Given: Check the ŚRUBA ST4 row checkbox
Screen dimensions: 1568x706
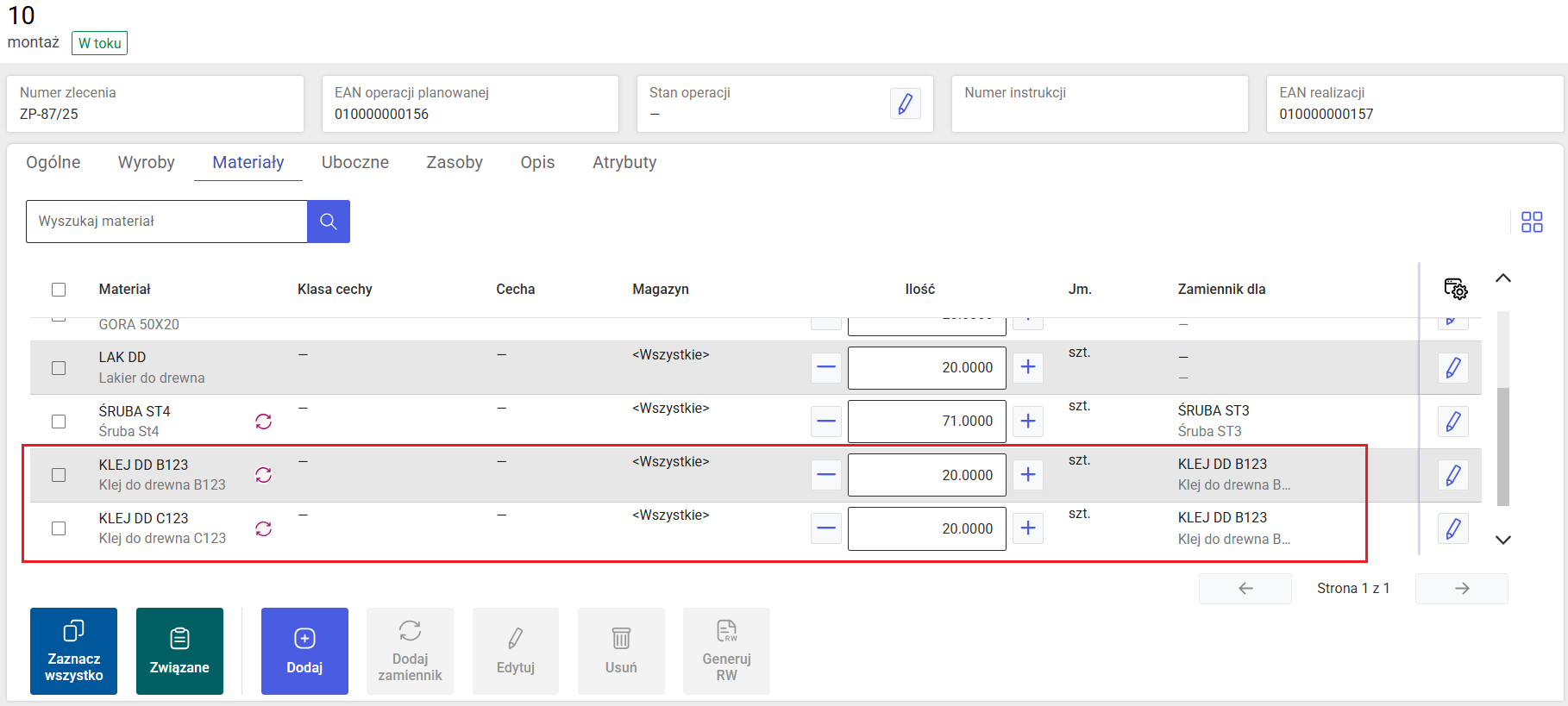Looking at the screenshot, I should [x=59, y=422].
